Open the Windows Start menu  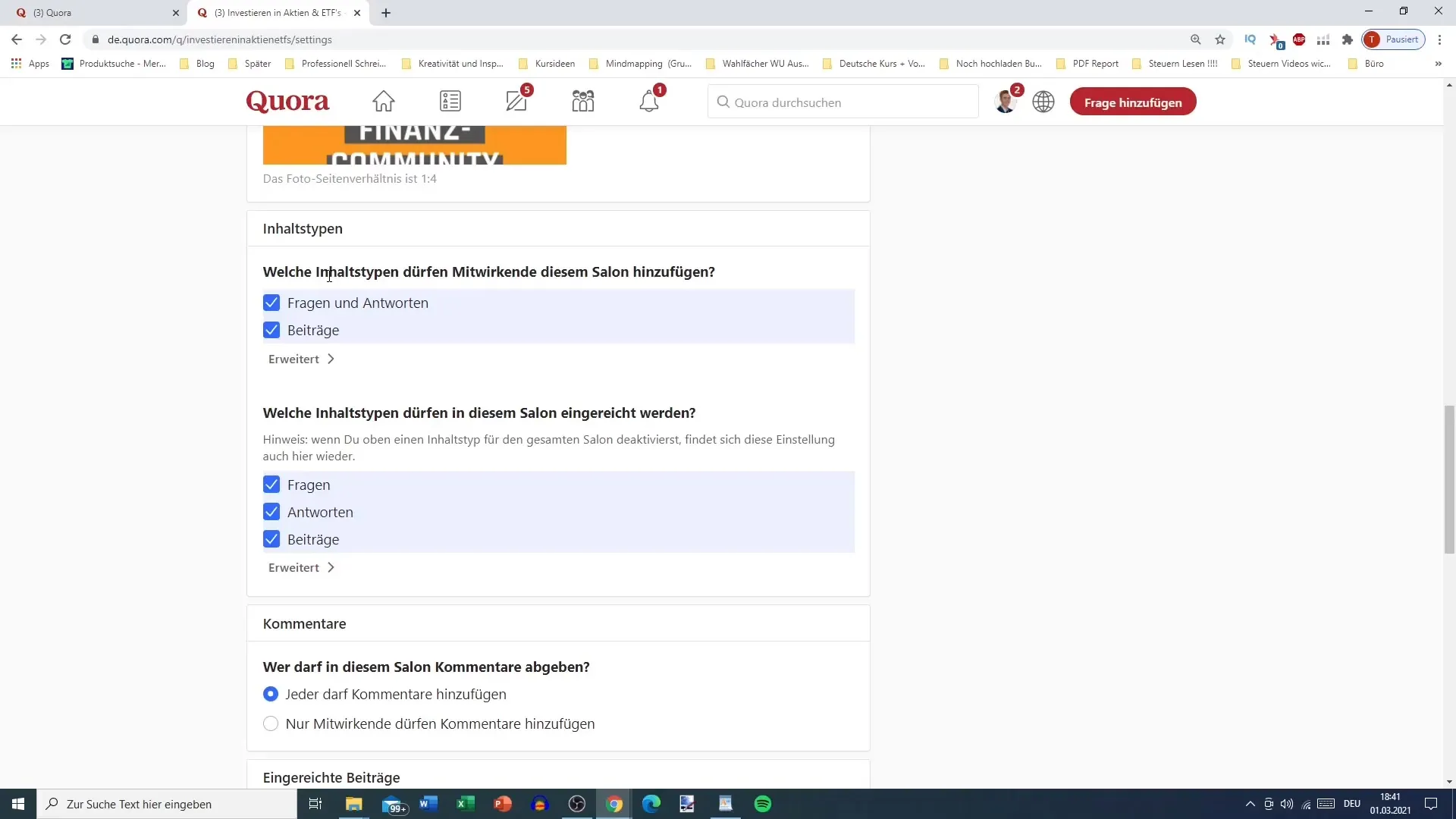[18, 804]
